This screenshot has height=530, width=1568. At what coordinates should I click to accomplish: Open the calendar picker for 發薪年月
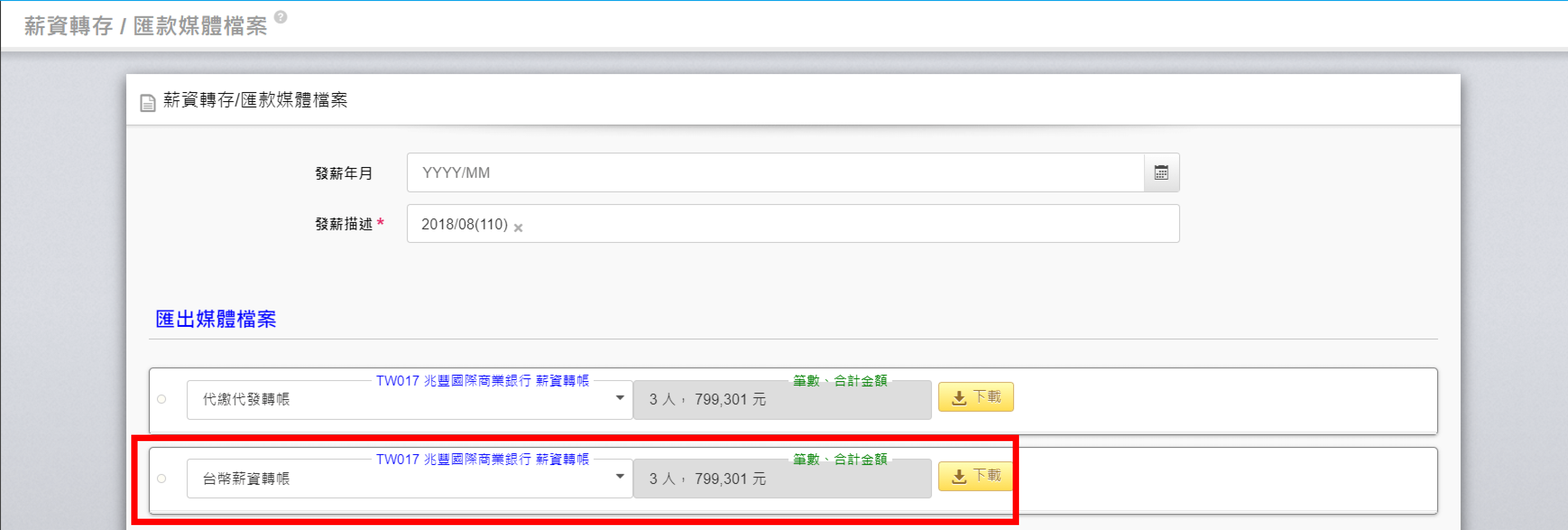(x=1161, y=173)
